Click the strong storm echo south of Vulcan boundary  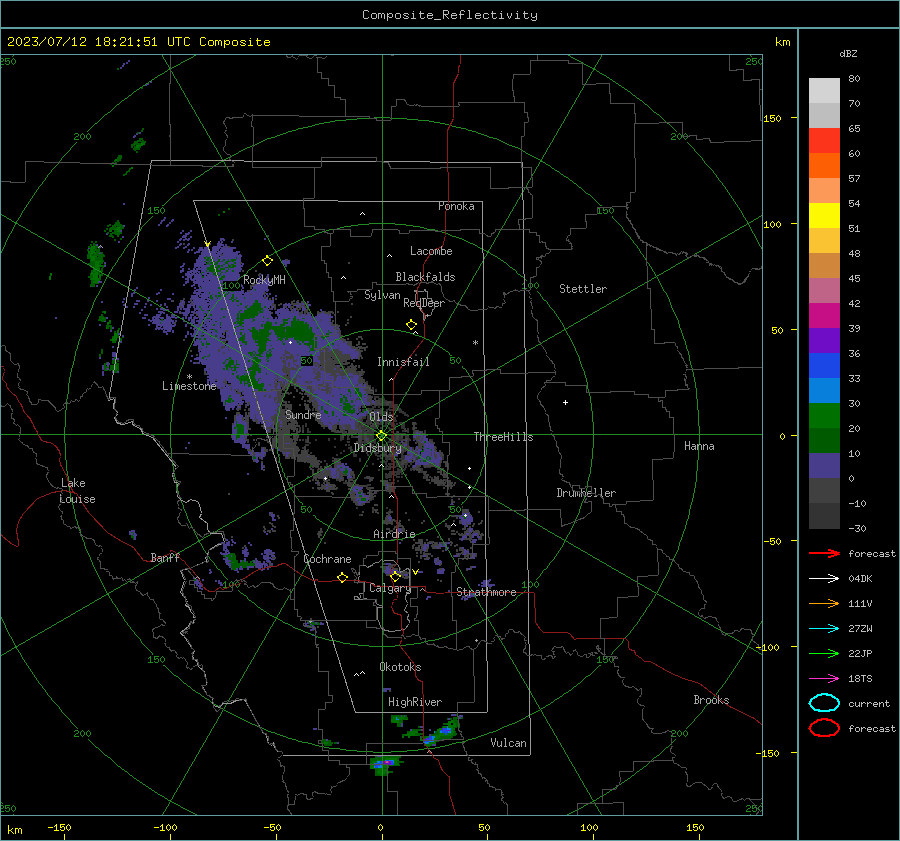point(386,764)
